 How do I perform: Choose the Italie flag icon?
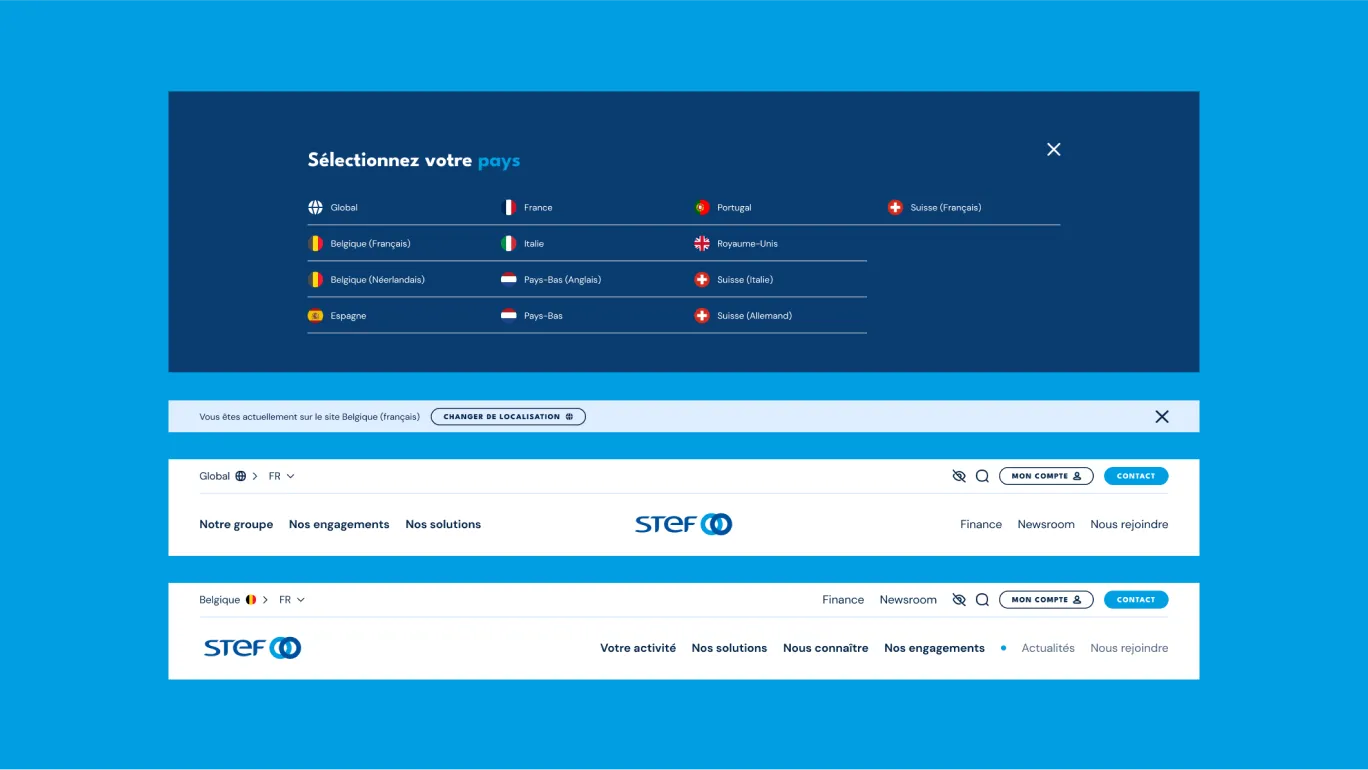coord(509,244)
